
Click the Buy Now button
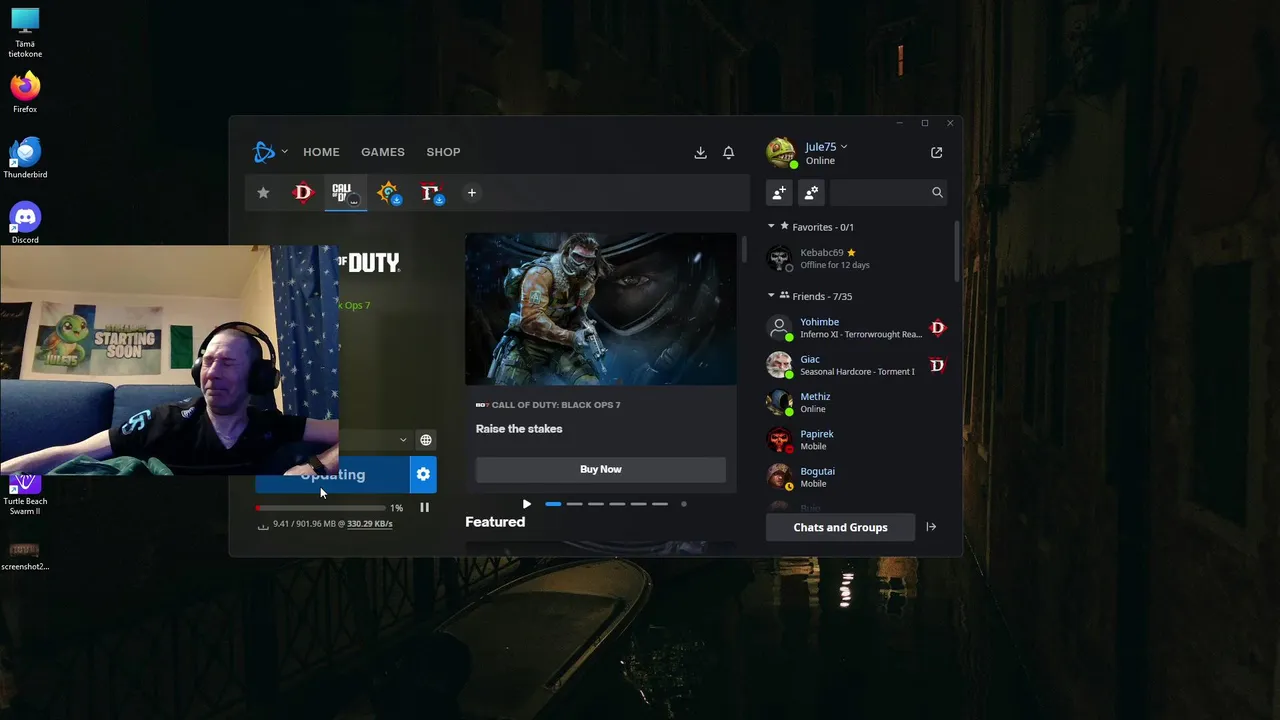click(x=601, y=469)
